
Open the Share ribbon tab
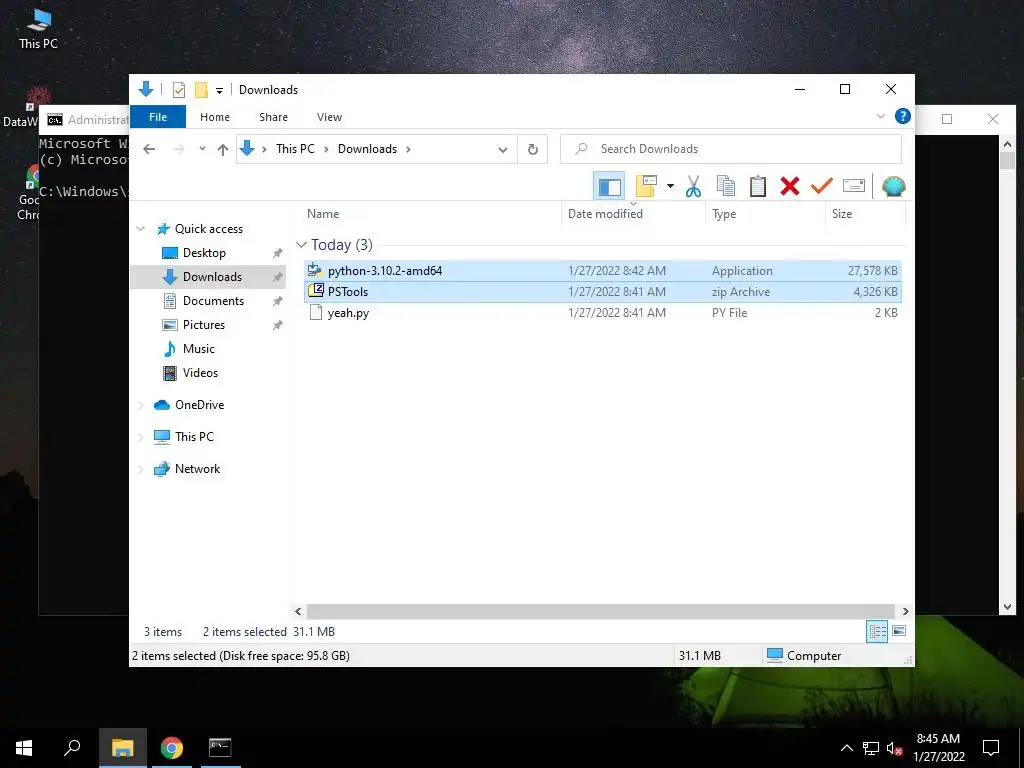(273, 117)
